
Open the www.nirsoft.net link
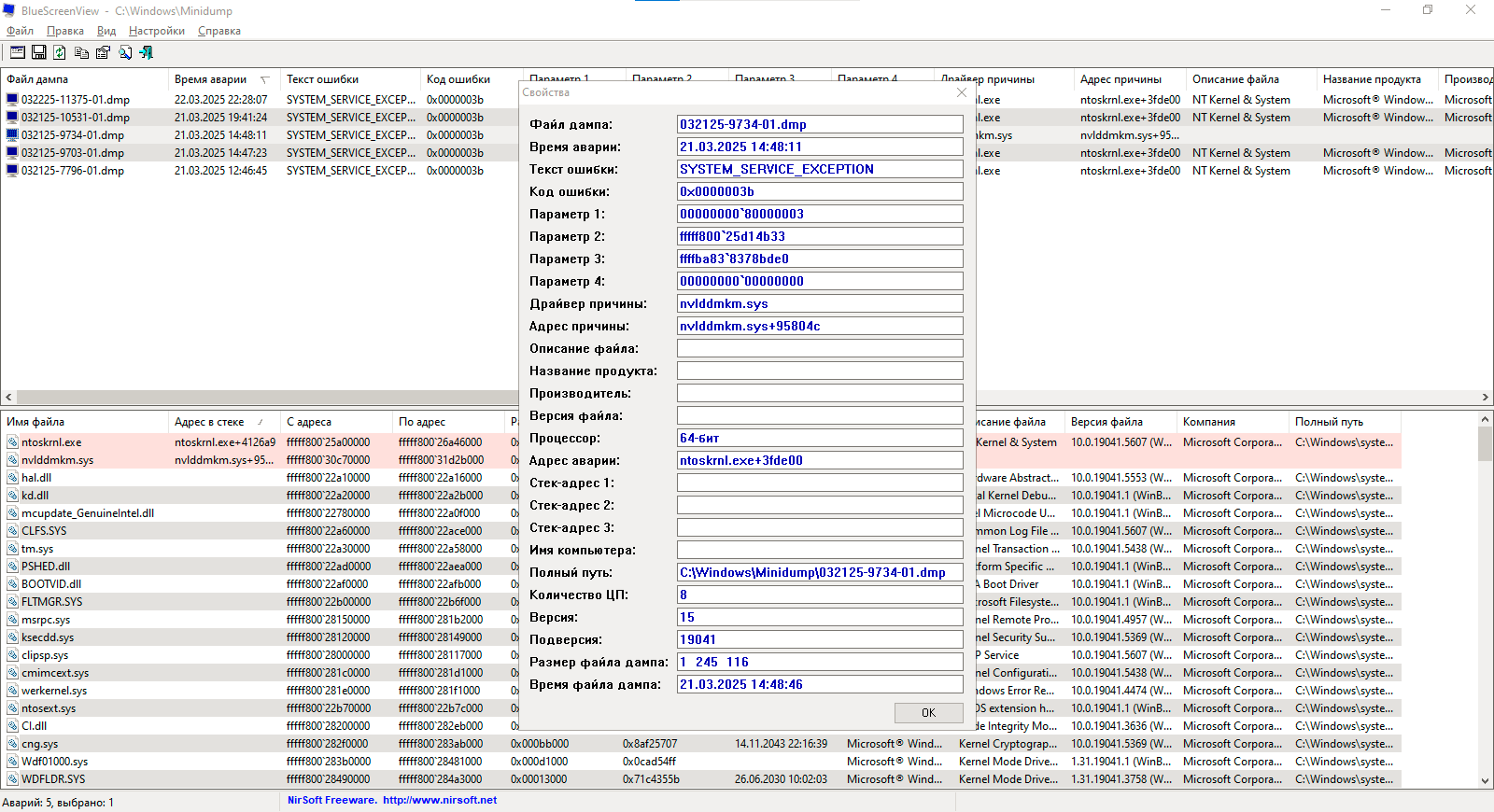pyautogui.click(x=439, y=800)
